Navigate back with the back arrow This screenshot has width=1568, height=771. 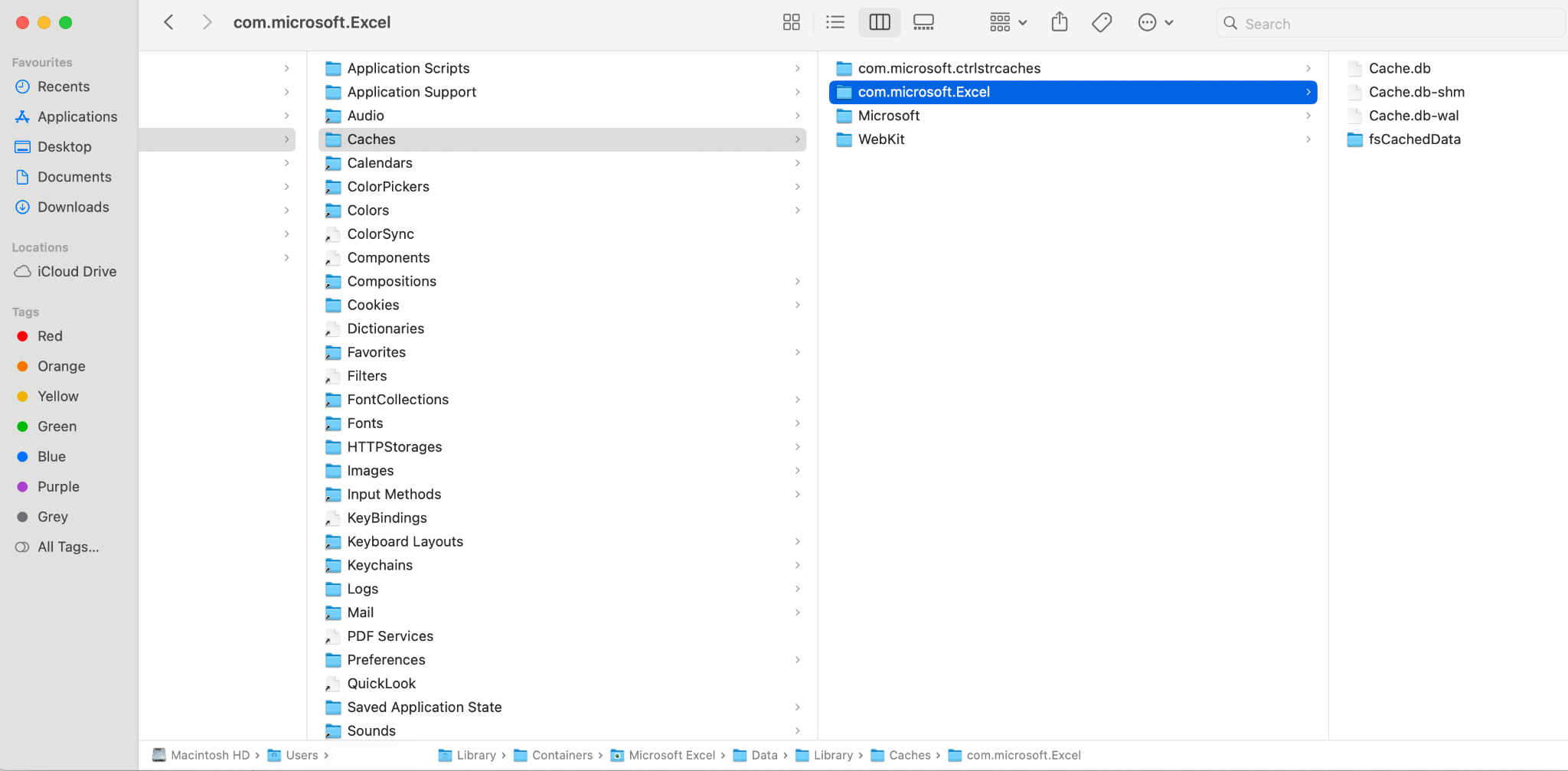pos(168,22)
